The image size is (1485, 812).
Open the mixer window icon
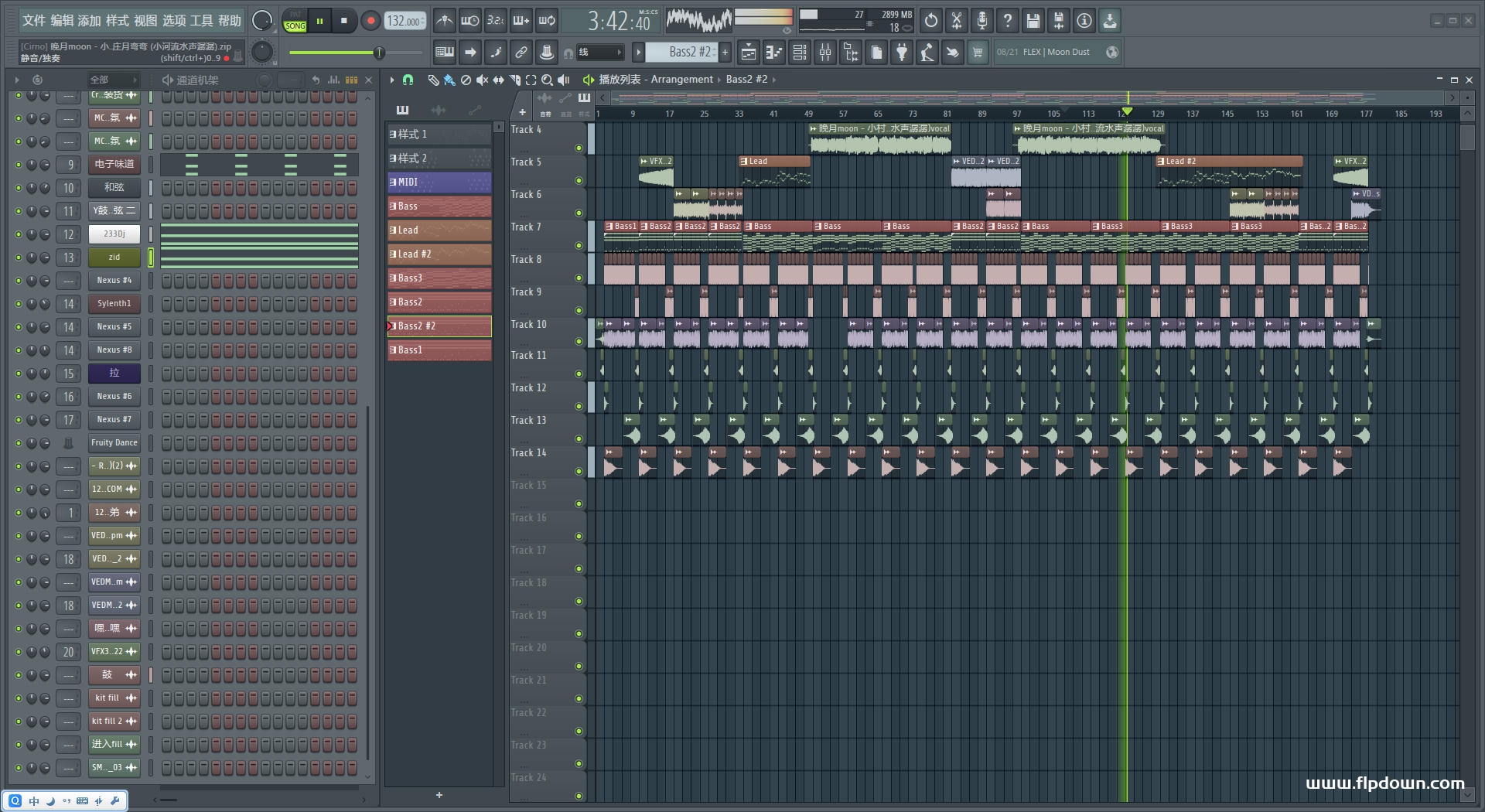click(825, 53)
